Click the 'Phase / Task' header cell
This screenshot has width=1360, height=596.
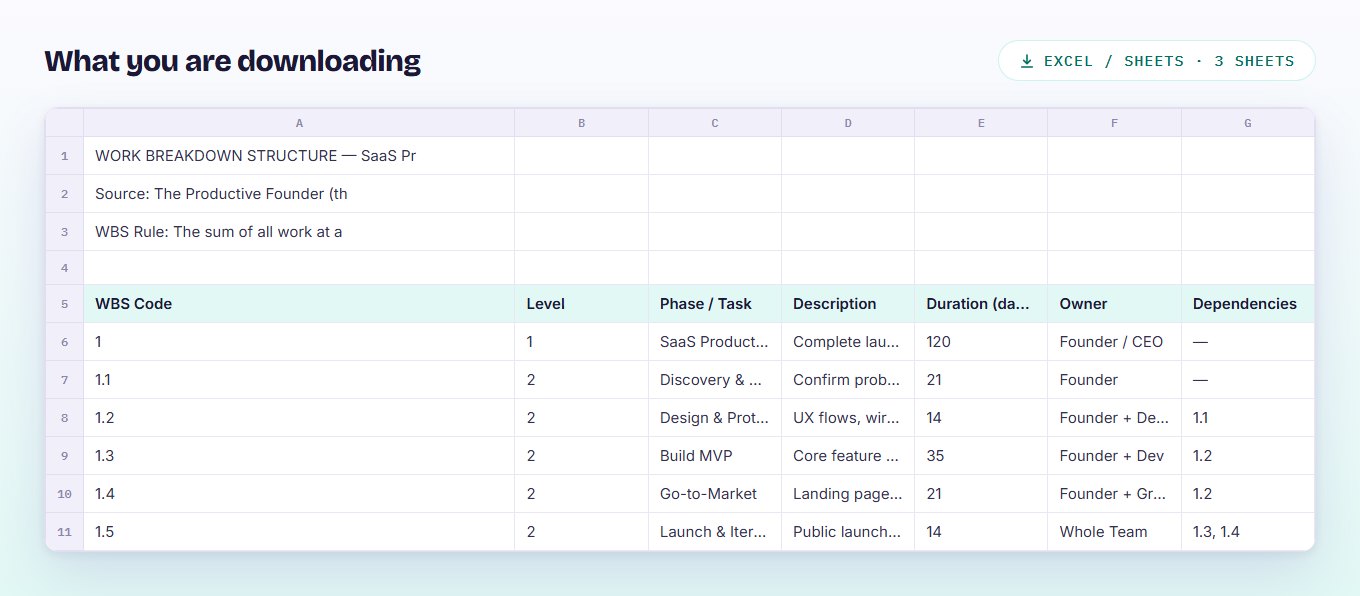click(715, 304)
